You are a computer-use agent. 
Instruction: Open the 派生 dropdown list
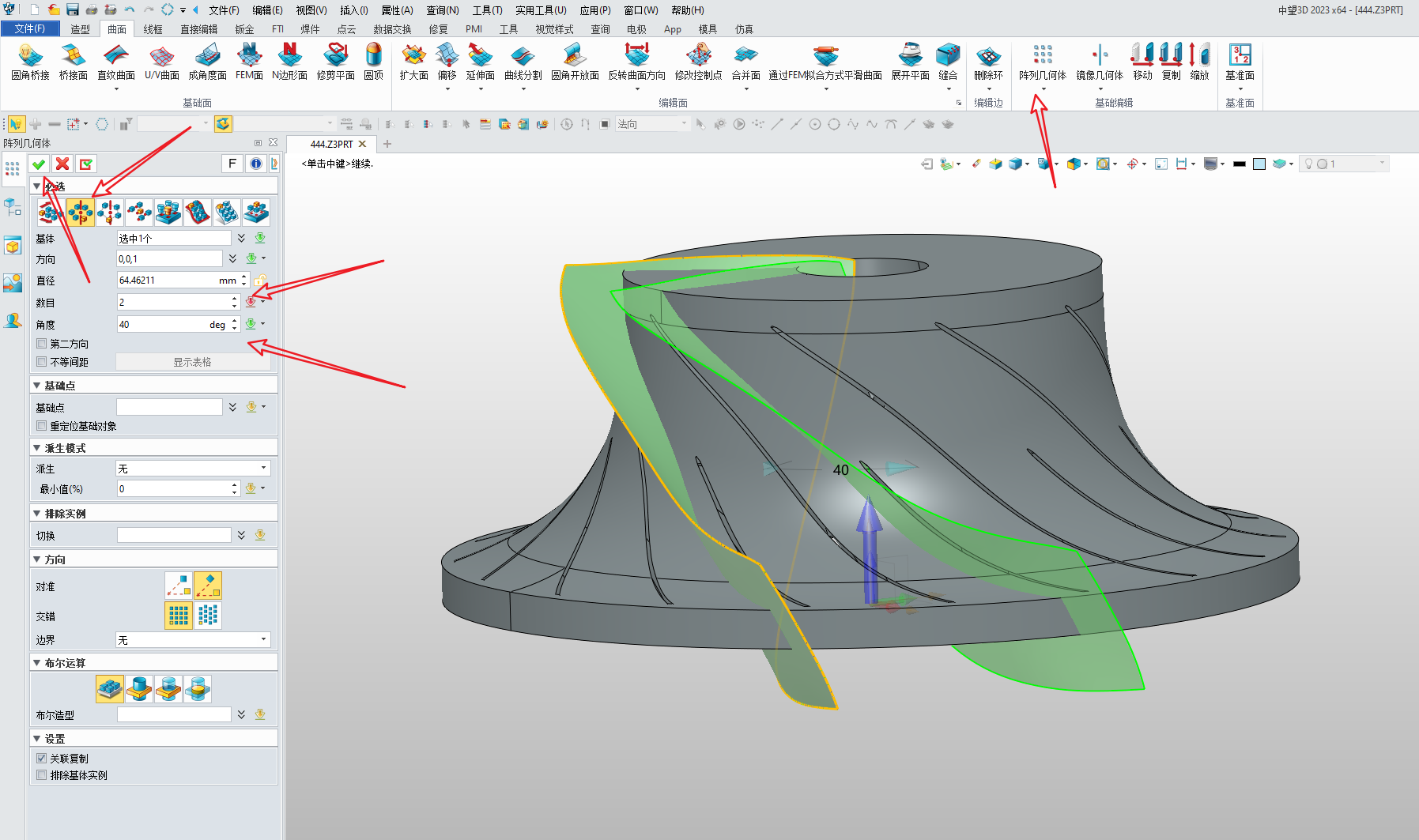[x=193, y=469]
